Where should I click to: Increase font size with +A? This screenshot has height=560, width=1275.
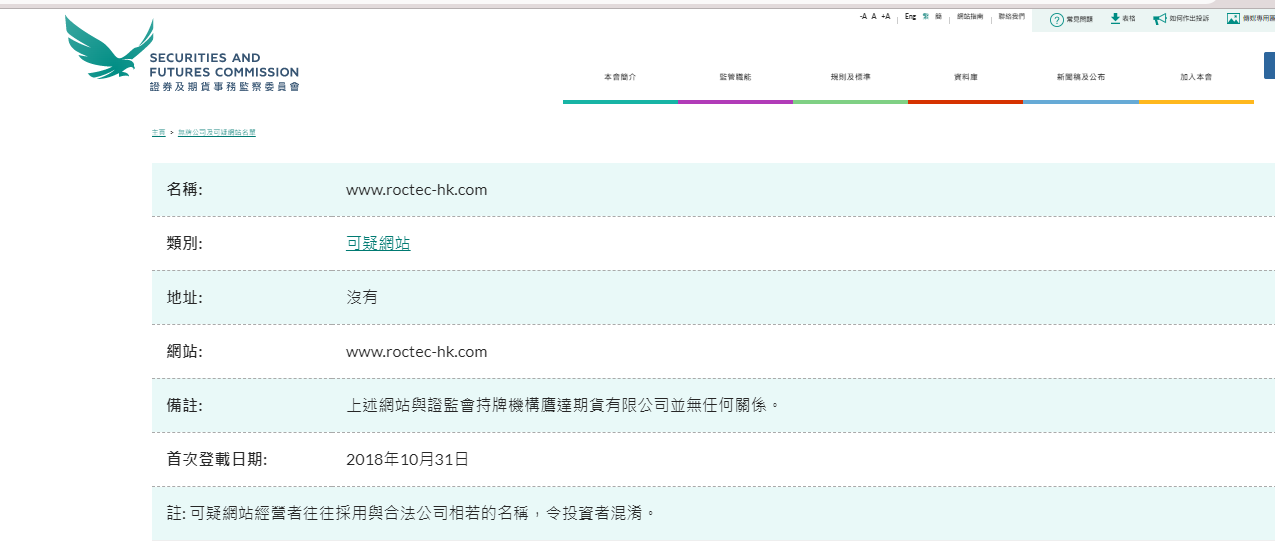(x=886, y=17)
